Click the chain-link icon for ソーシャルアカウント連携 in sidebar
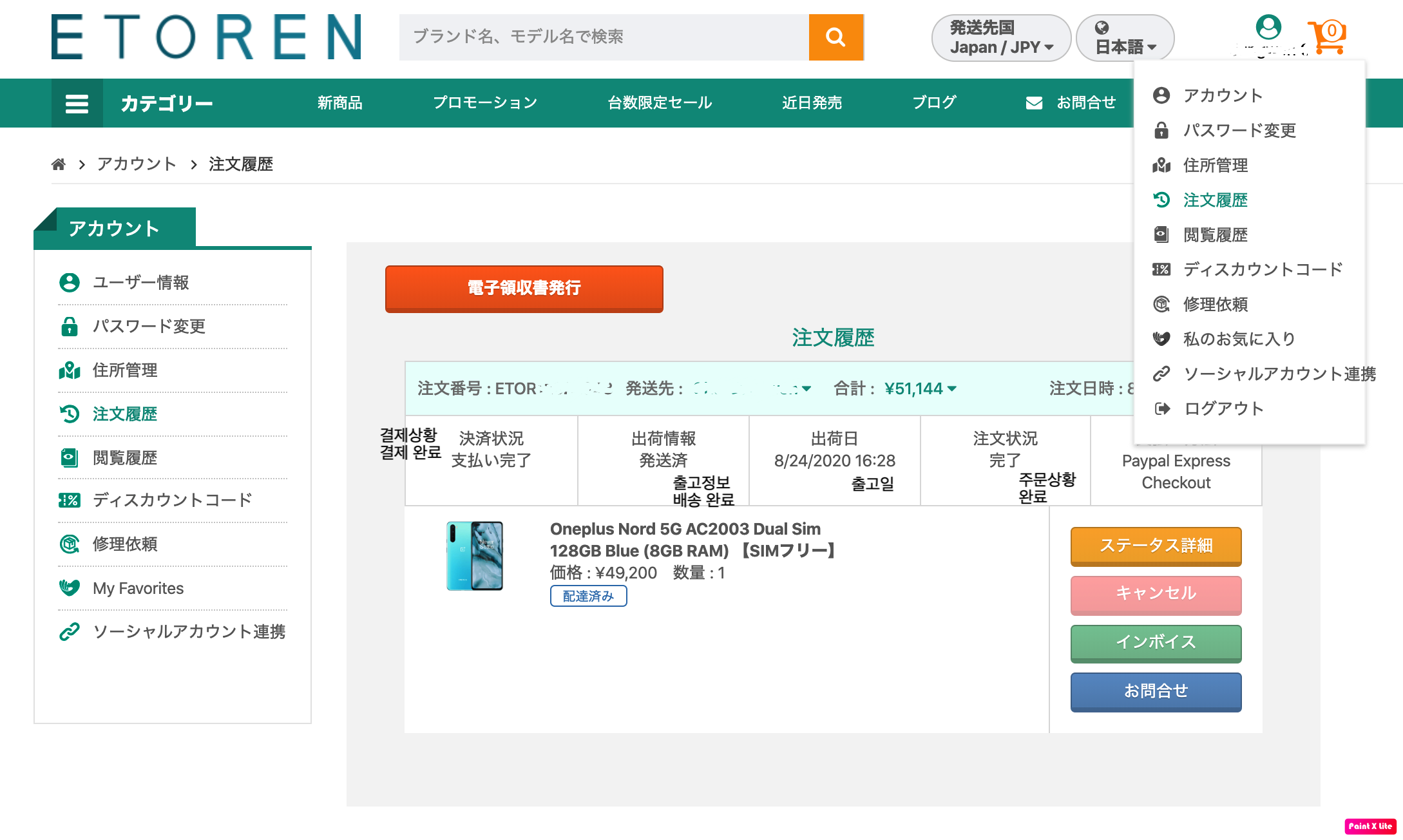Viewport: 1403px width, 840px height. click(x=70, y=632)
